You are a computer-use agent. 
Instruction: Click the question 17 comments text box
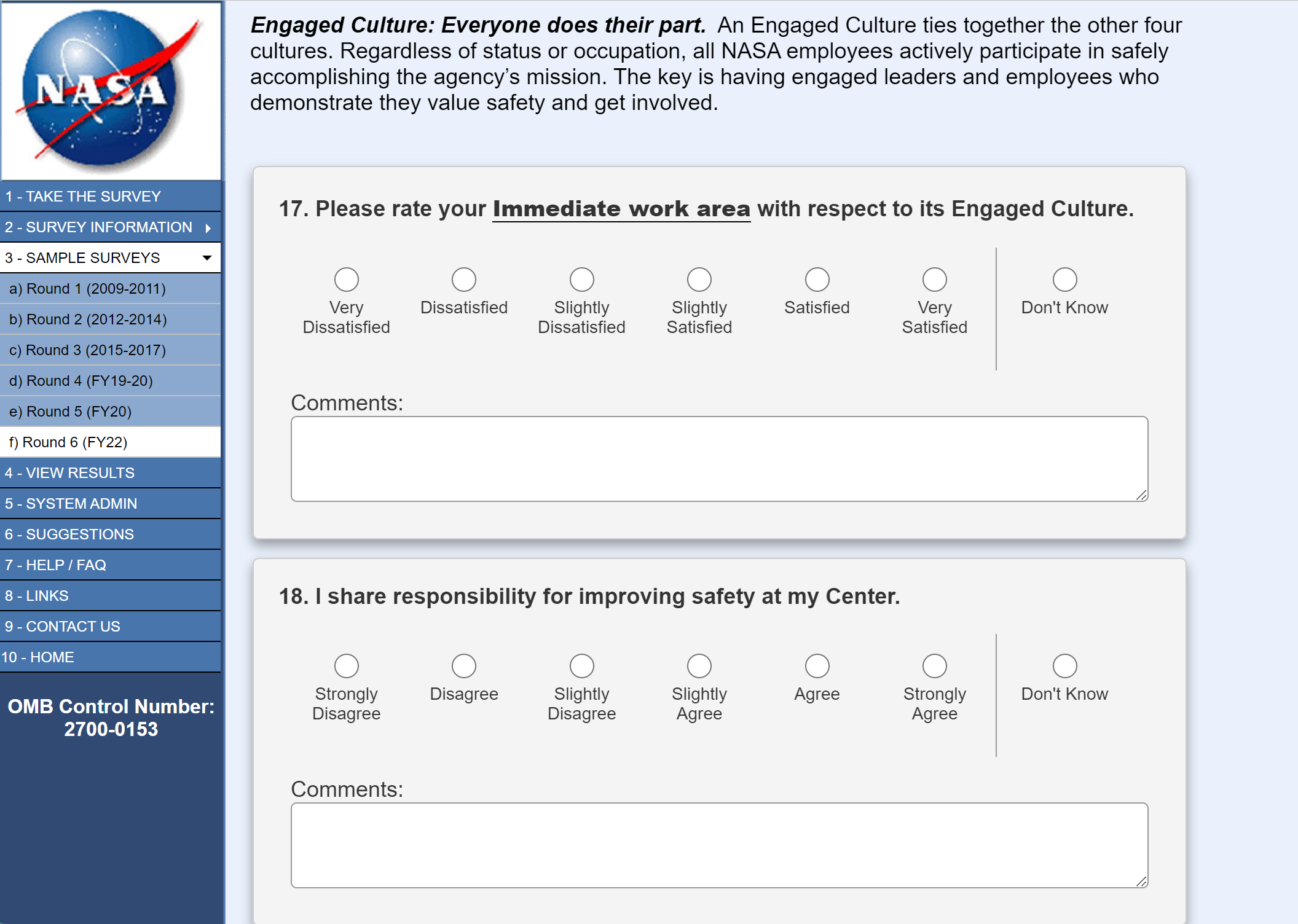(x=719, y=459)
